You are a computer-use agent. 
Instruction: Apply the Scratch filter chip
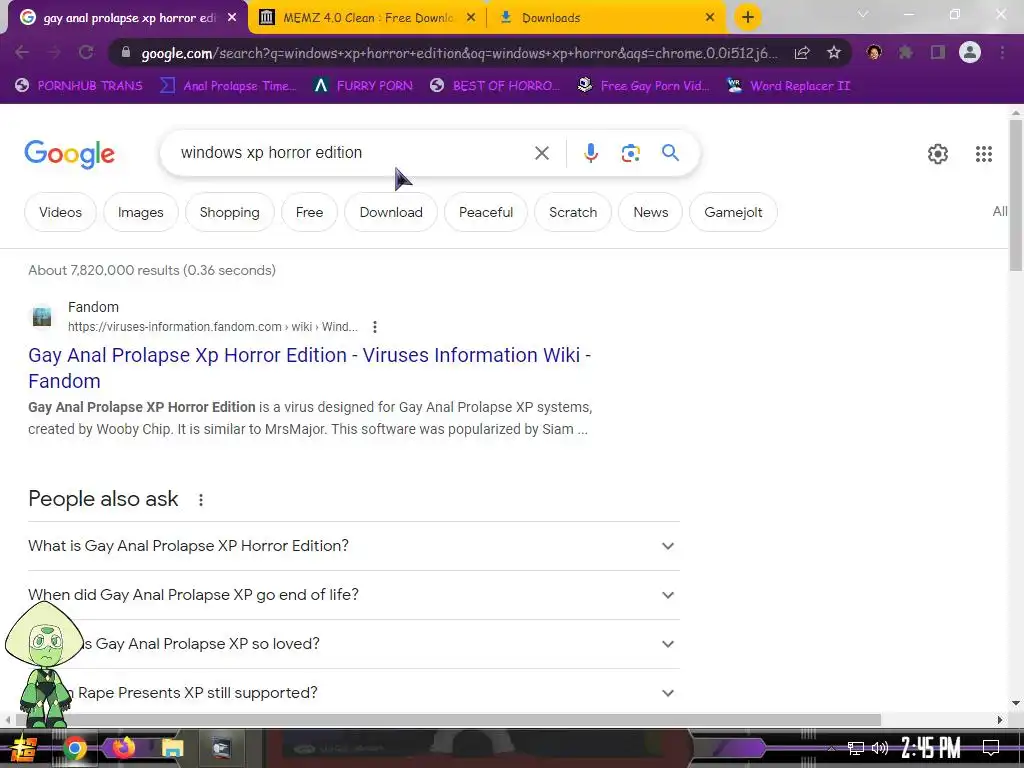coord(573,212)
